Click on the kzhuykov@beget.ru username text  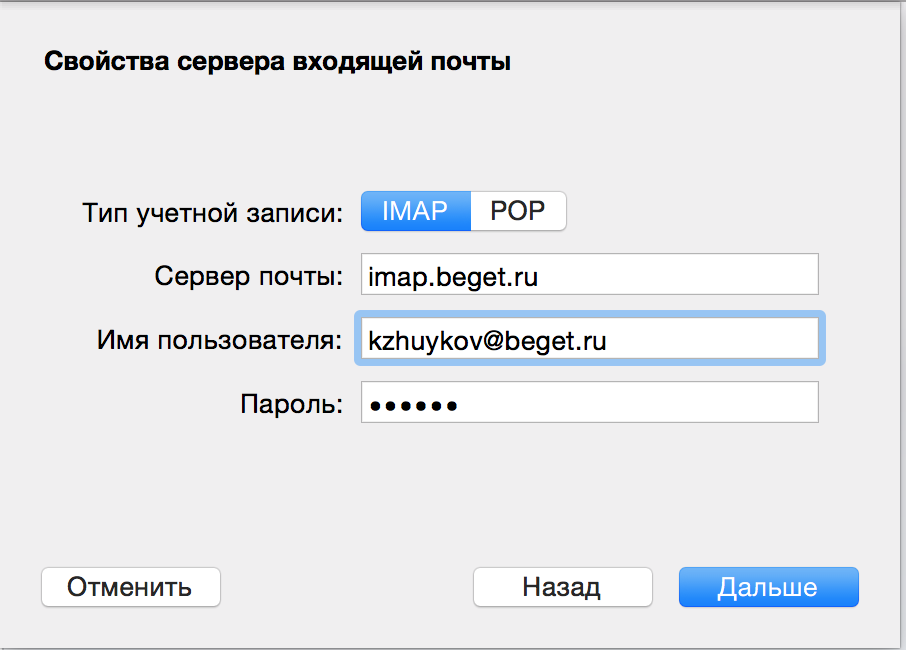[487, 340]
